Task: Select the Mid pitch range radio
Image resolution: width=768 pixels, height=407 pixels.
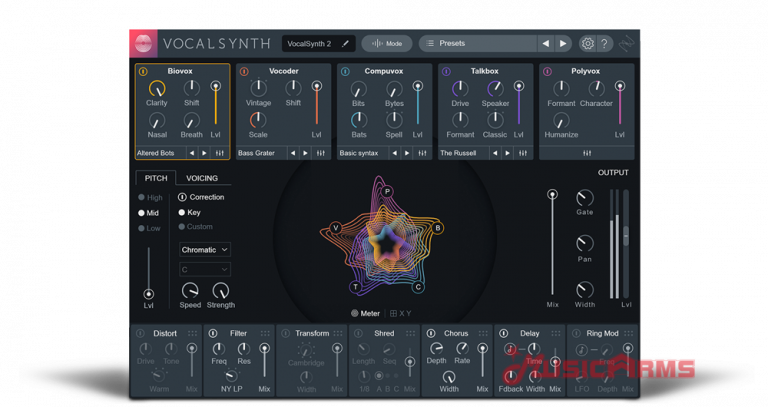Action: pyautogui.click(x=142, y=212)
